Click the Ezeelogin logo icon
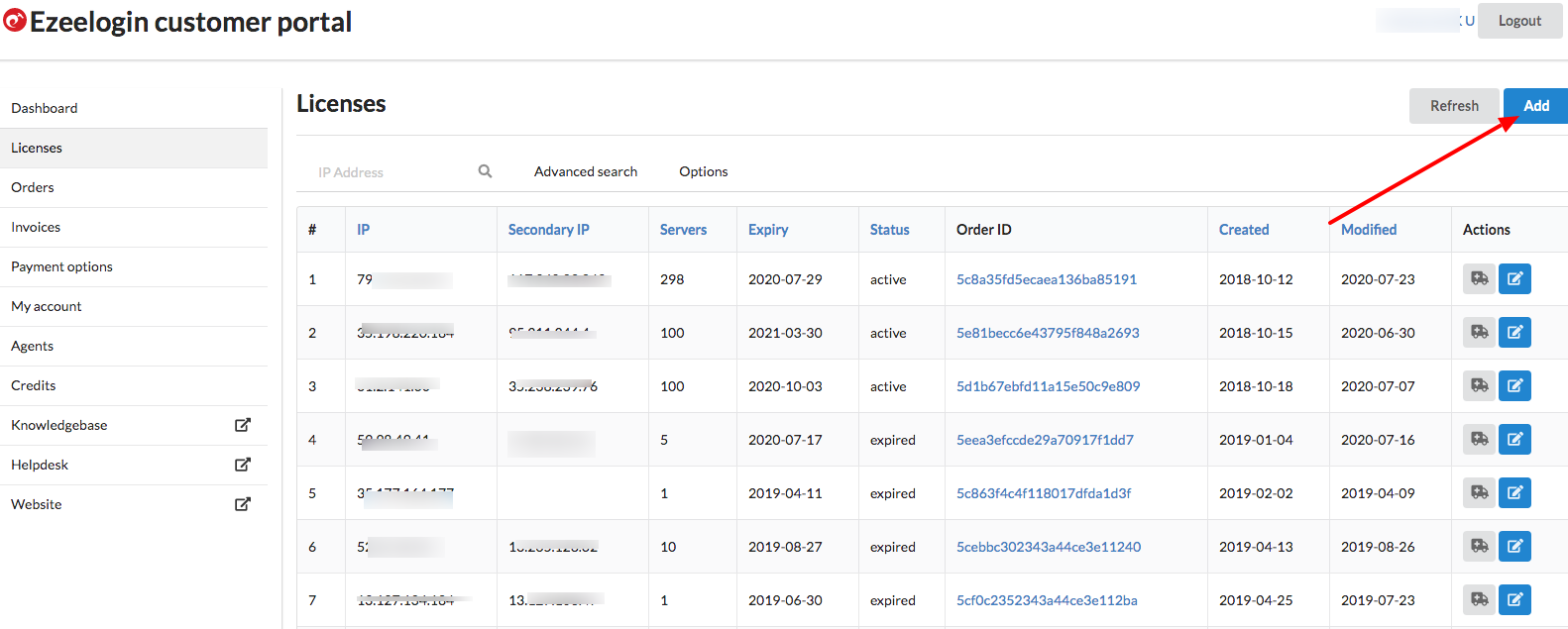 (x=15, y=20)
